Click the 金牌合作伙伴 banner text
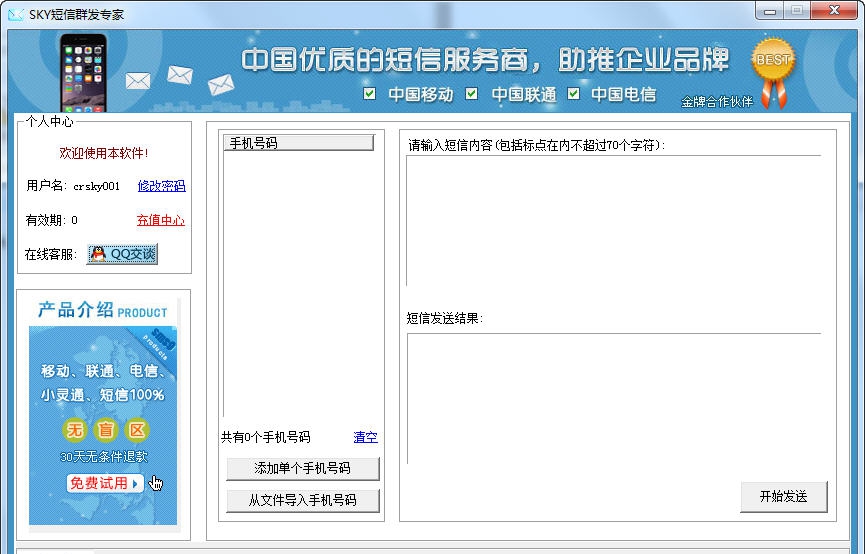 (x=717, y=102)
